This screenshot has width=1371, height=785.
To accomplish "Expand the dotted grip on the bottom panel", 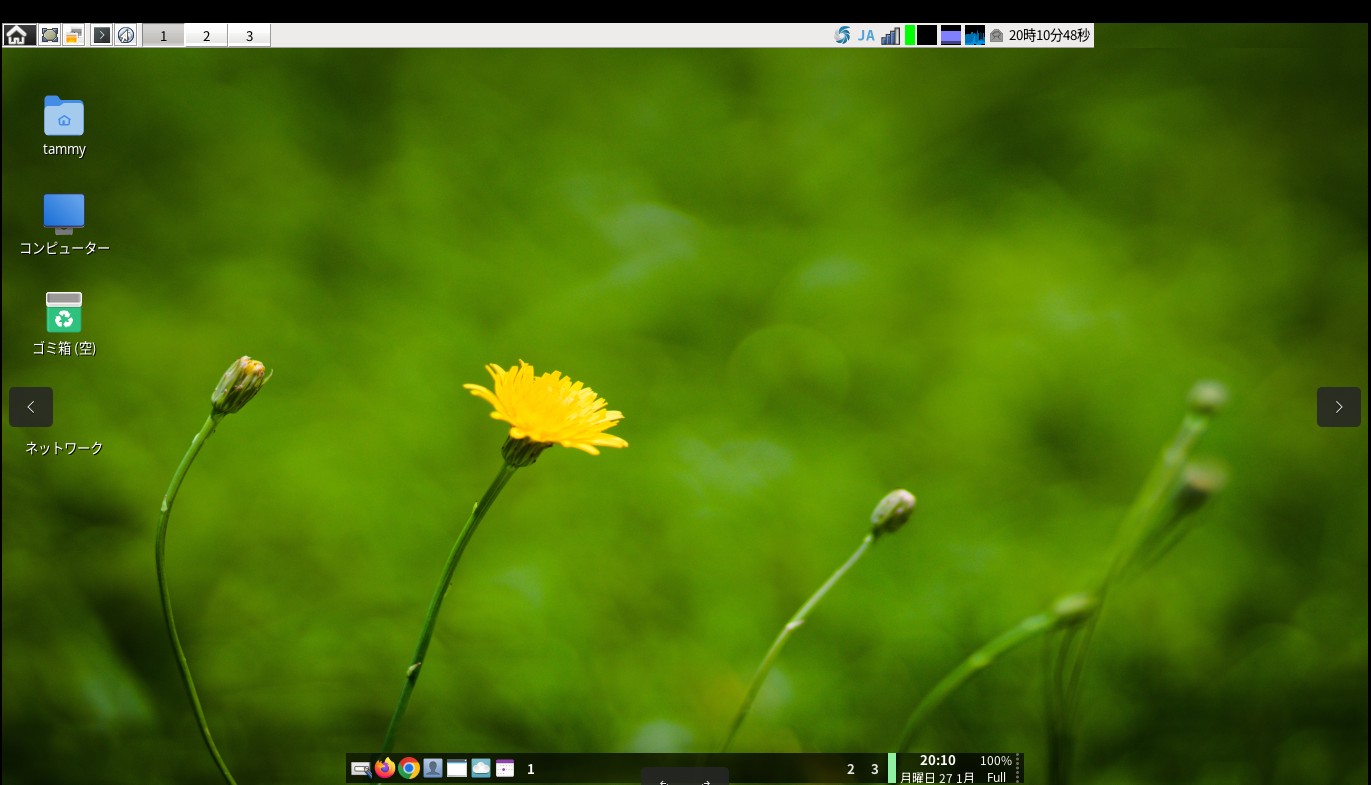I will (1016, 768).
